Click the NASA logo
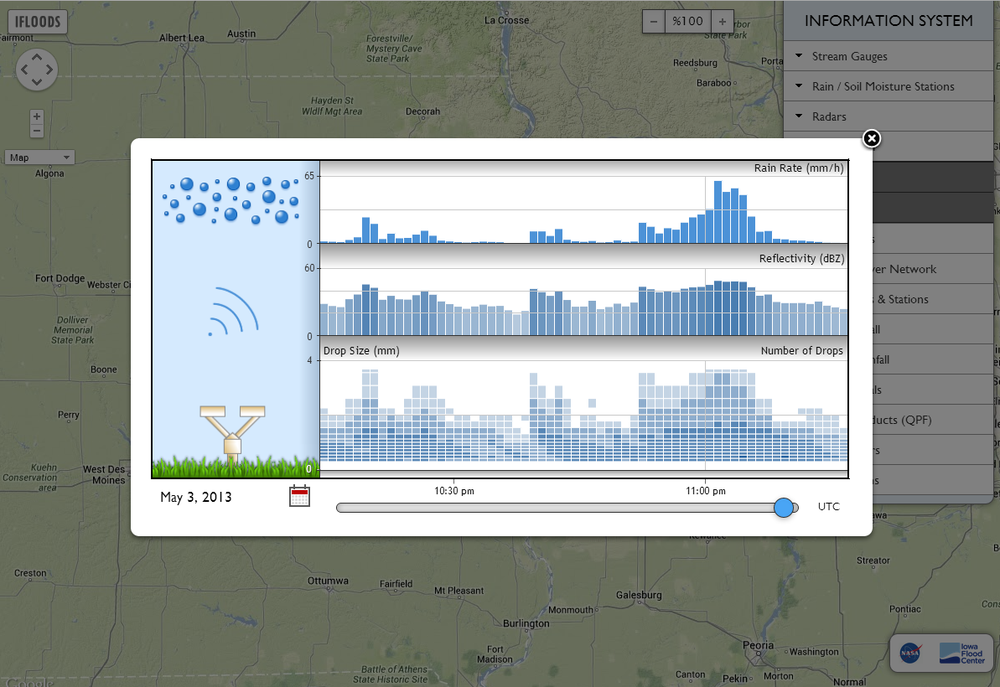1000x687 pixels. pyautogui.click(x=910, y=653)
